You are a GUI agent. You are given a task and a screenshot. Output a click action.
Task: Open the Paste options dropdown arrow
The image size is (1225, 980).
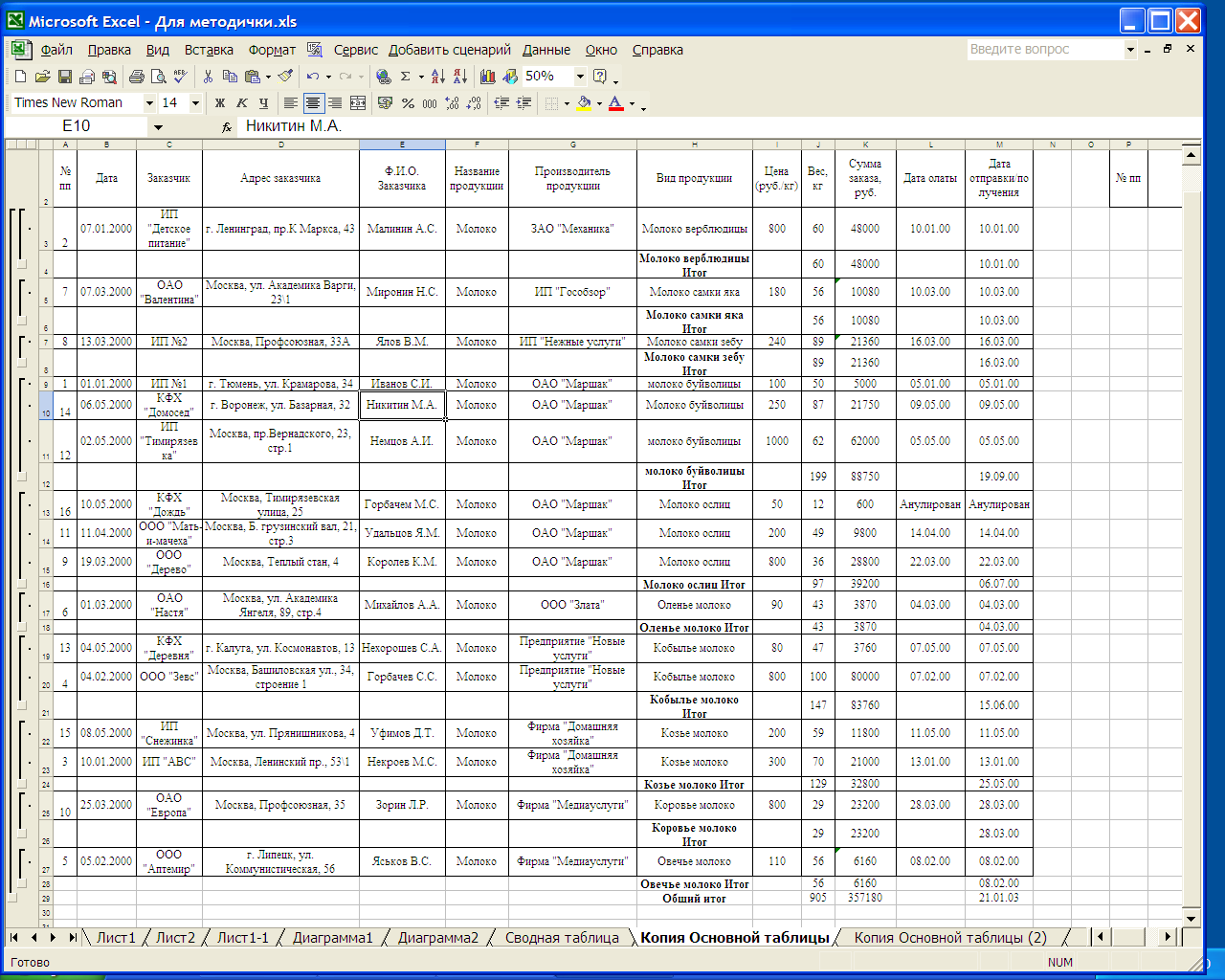tap(268, 78)
